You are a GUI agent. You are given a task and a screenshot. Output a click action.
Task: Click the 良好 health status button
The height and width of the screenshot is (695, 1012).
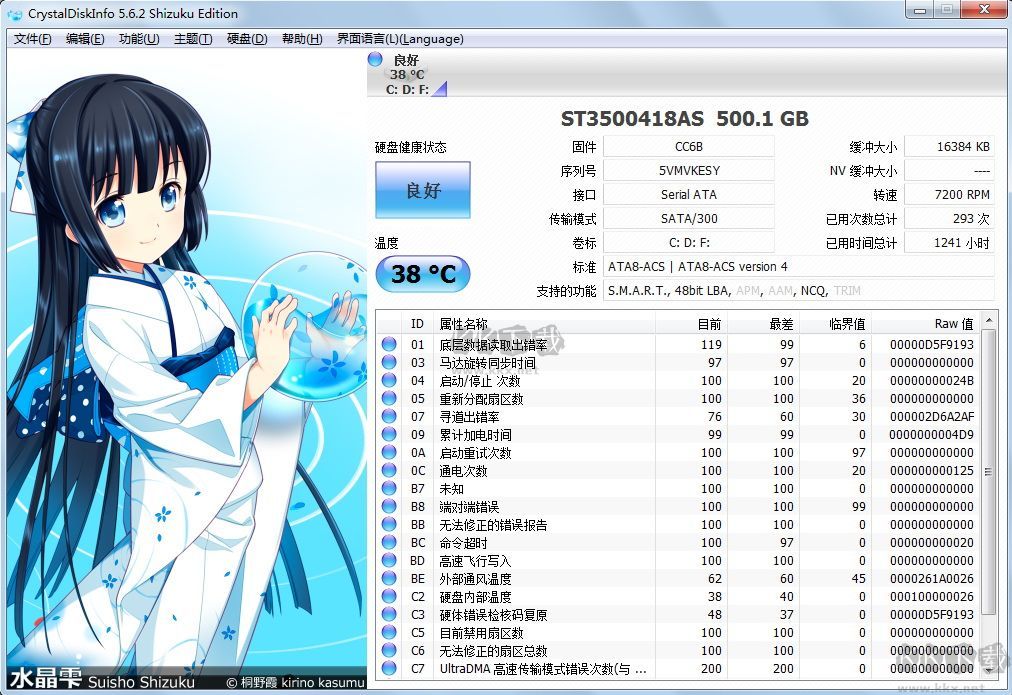422,190
